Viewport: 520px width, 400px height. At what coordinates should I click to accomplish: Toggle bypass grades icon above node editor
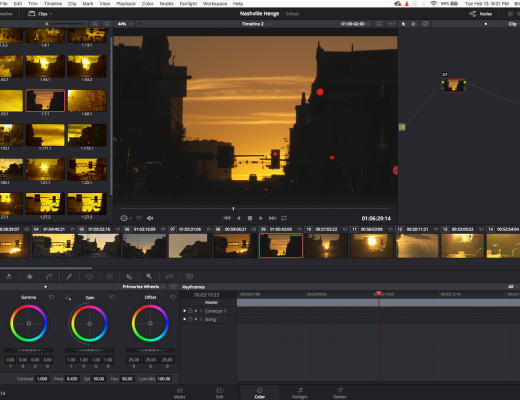tap(425, 24)
